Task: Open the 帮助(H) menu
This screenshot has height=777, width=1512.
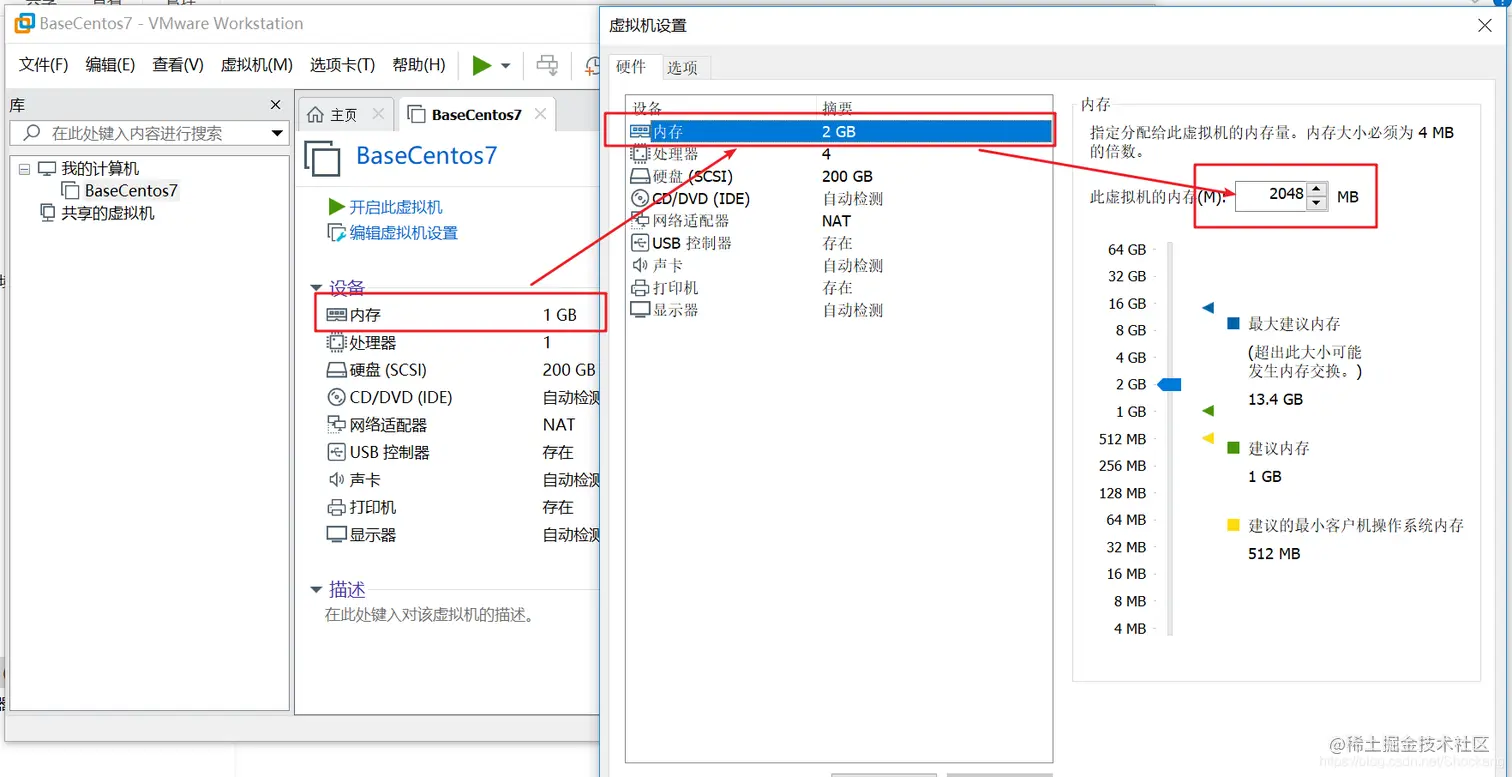Action: (x=419, y=65)
